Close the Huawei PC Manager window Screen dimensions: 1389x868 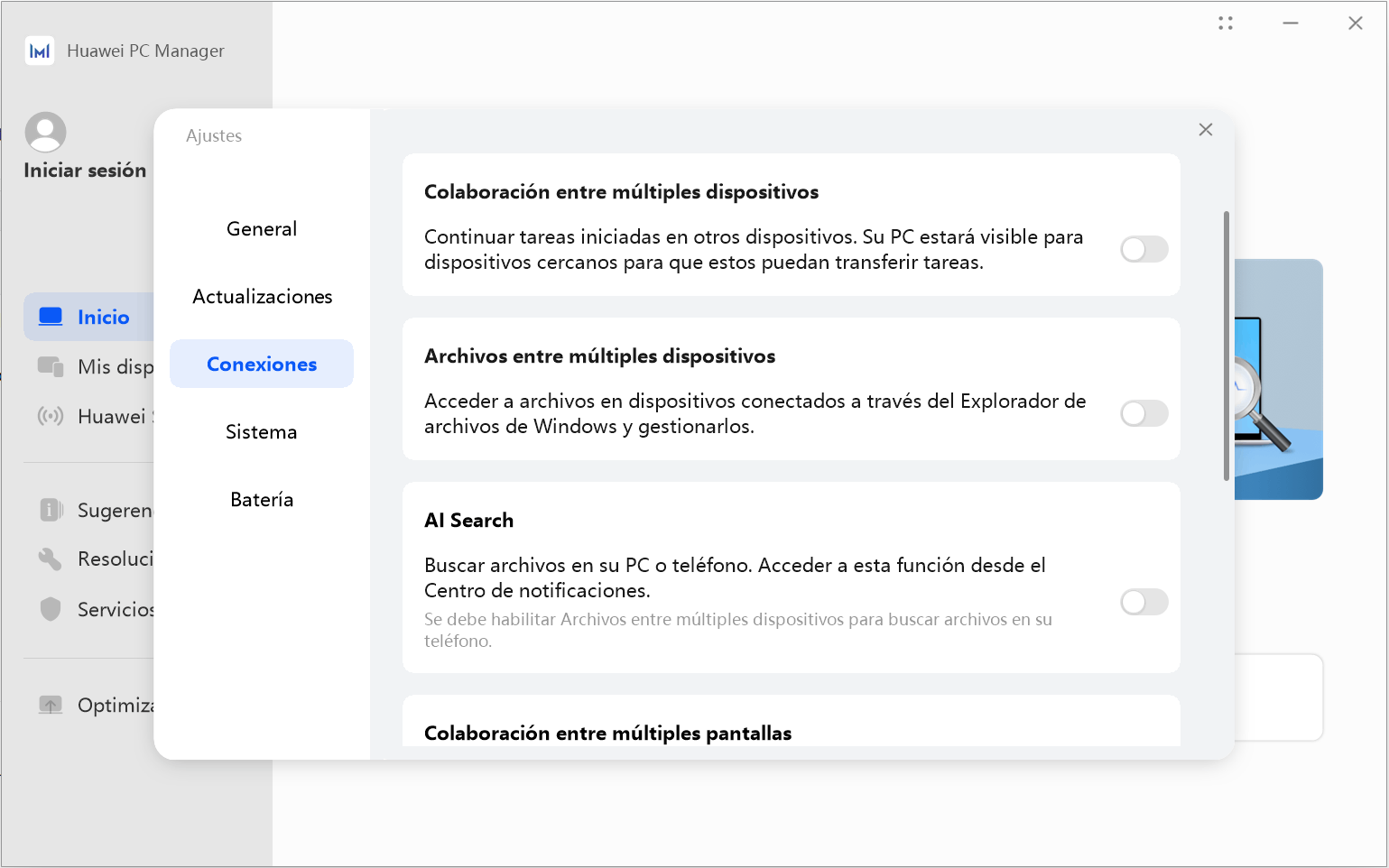pos(1356,23)
